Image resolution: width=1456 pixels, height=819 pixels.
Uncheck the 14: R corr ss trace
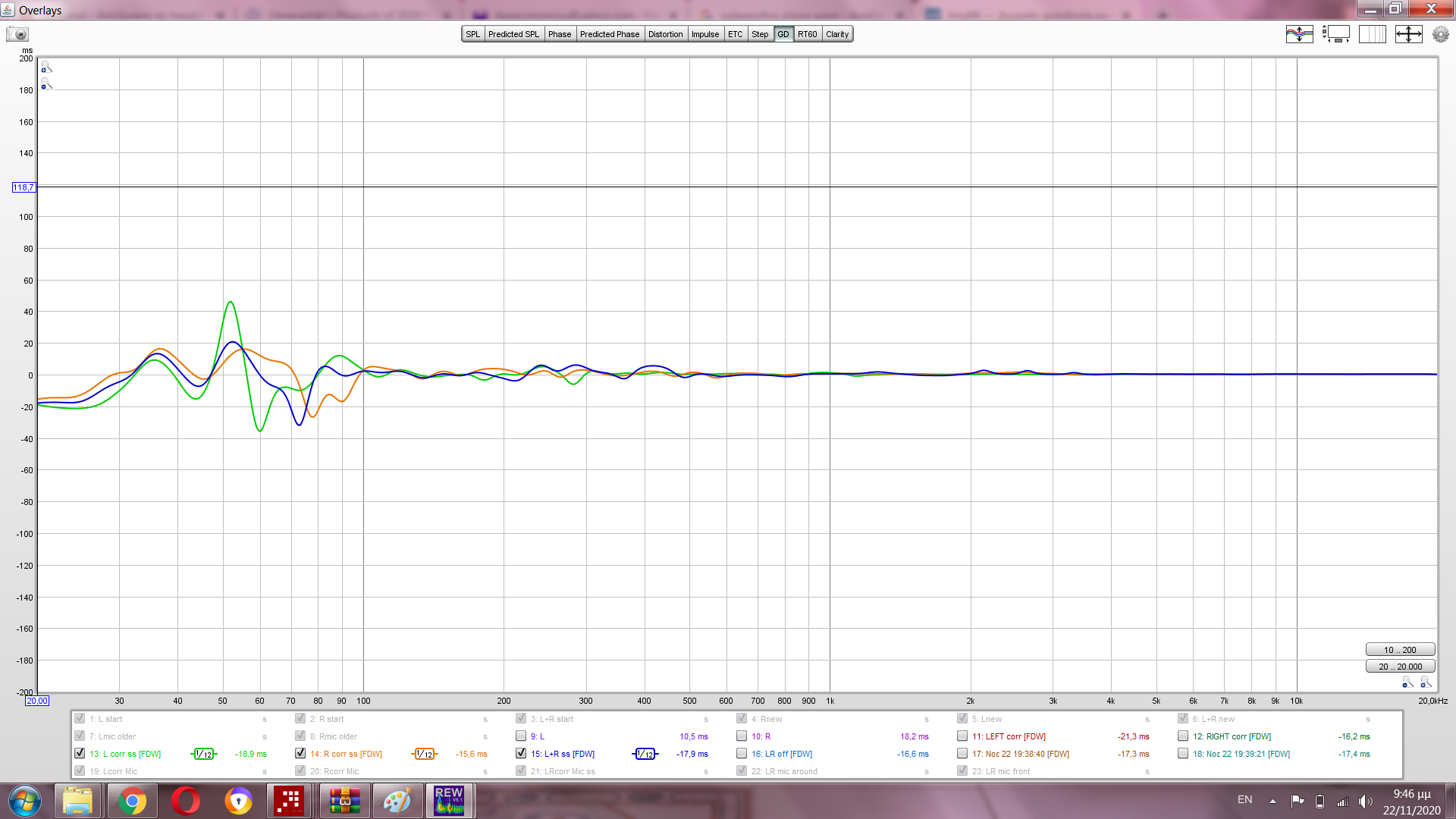tap(300, 754)
